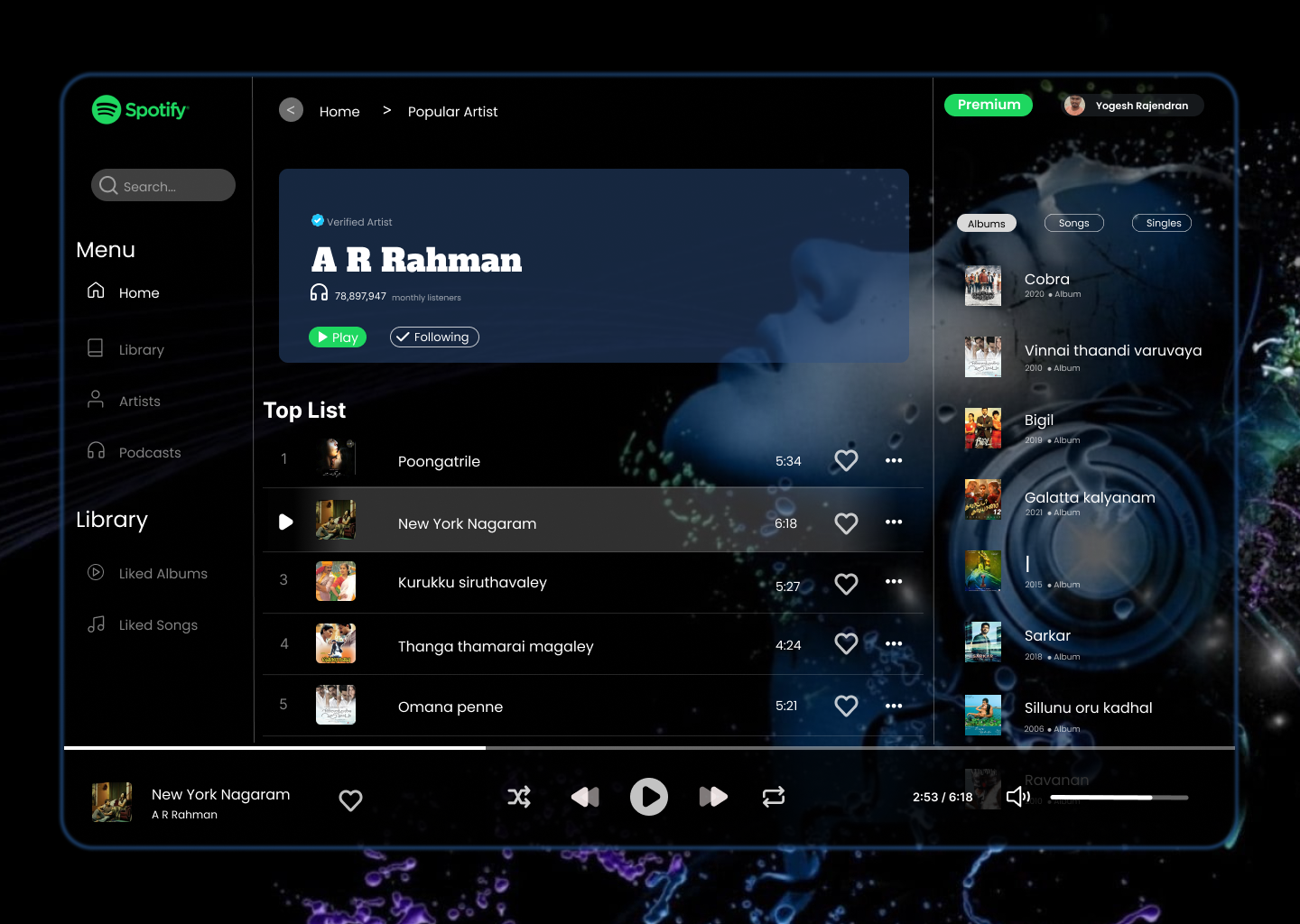The image size is (1300, 924).
Task: Open the Galatta kalyanam album title
Action: pyautogui.click(x=1090, y=498)
